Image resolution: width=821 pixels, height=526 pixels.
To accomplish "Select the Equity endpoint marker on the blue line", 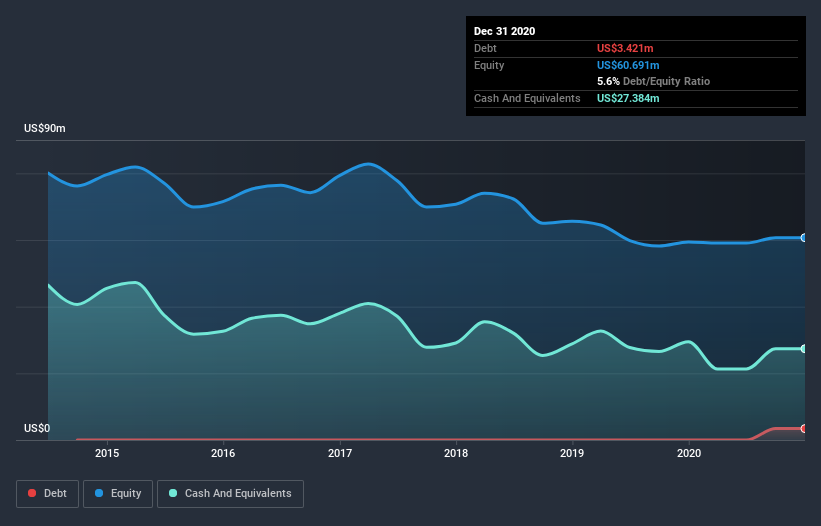I will (x=804, y=238).
